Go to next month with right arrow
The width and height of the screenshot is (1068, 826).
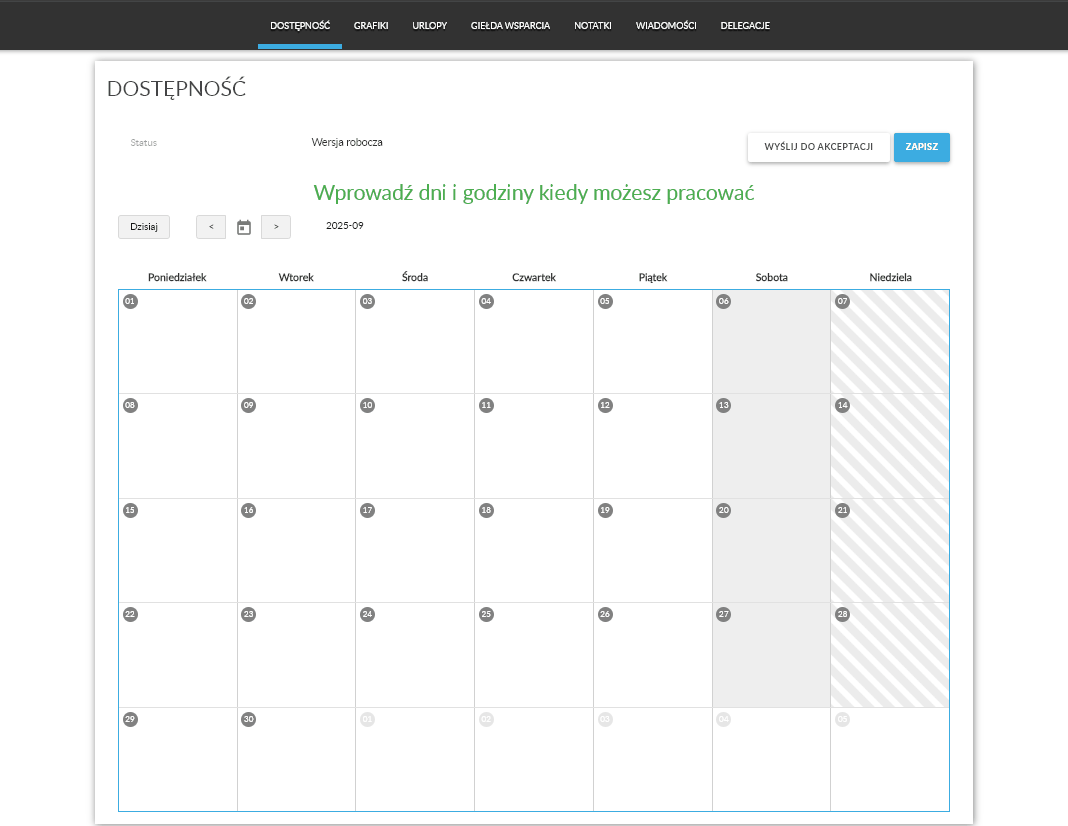[x=276, y=227]
